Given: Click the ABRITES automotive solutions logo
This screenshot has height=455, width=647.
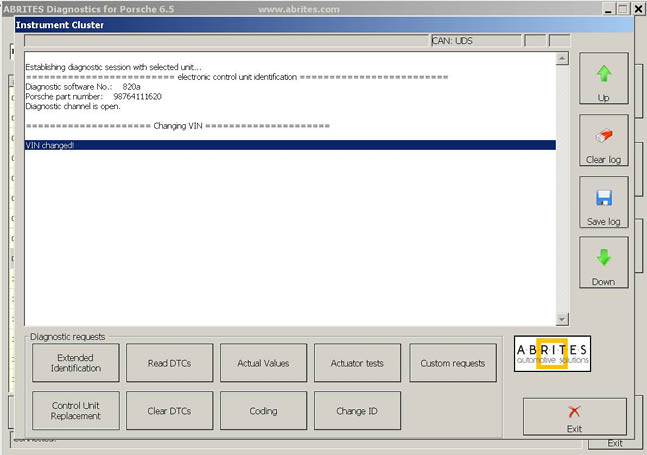Looking at the screenshot, I should click(x=553, y=353).
